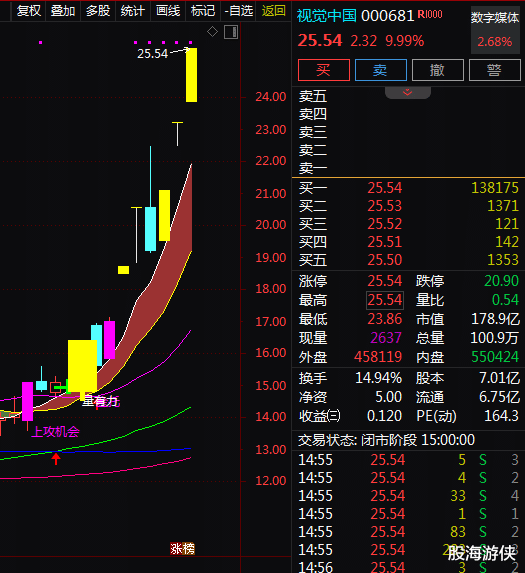Click the 警 alert button
Screen dimensions: 525x573
(x=495, y=70)
